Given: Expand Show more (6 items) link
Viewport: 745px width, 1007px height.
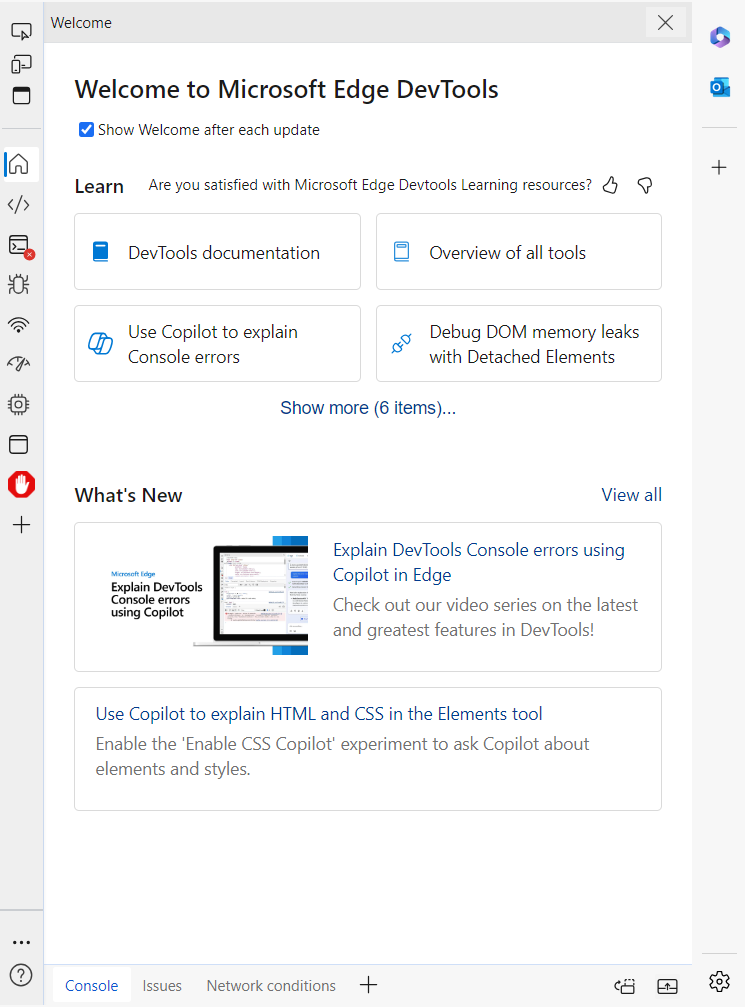Looking at the screenshot, I should point(368,408).
